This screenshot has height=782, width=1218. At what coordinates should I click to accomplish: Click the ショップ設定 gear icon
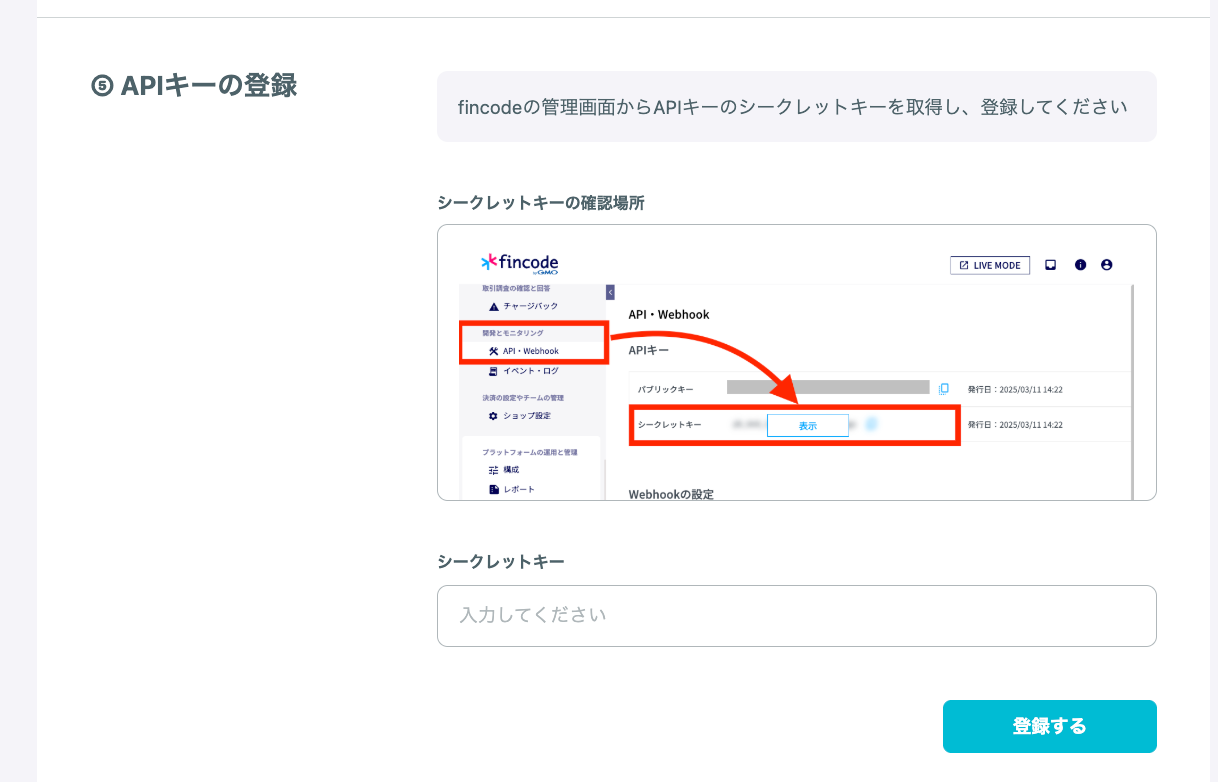[x=493, y=416]
